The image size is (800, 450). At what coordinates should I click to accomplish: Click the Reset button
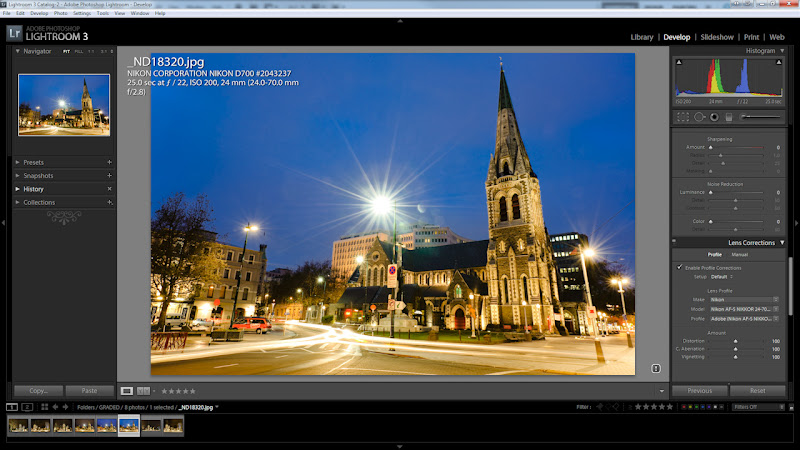click(x=757, y=390)
